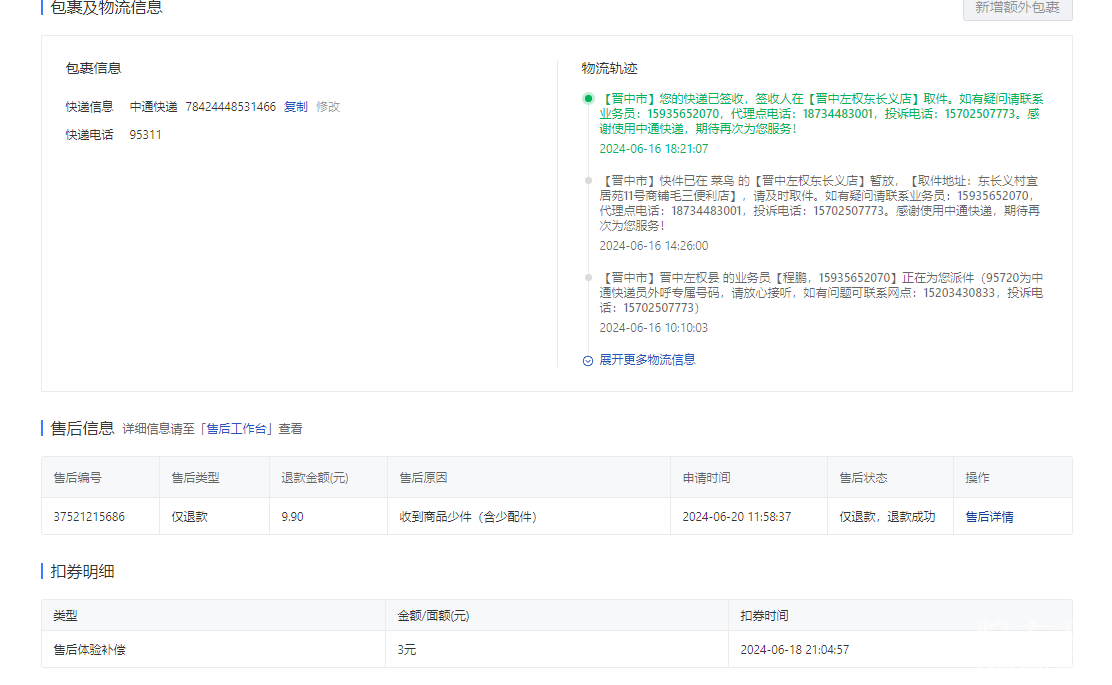Click the circled chevron icon beside 展开更多物流信息
1112x685 pixels.
[x=588, y=360]
